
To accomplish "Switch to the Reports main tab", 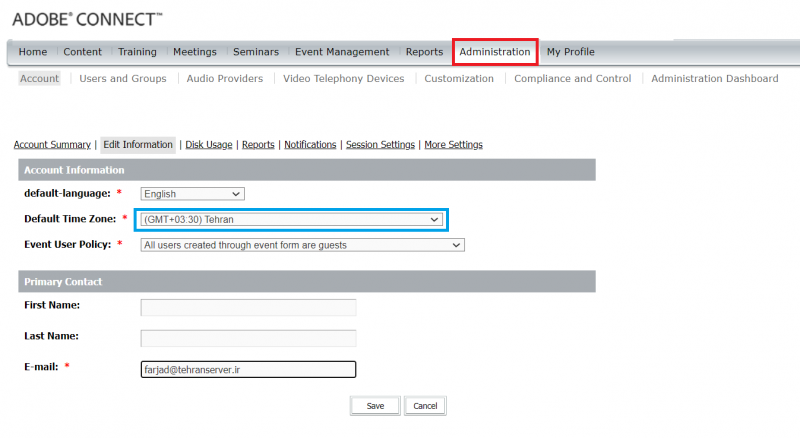I will 424,52.
